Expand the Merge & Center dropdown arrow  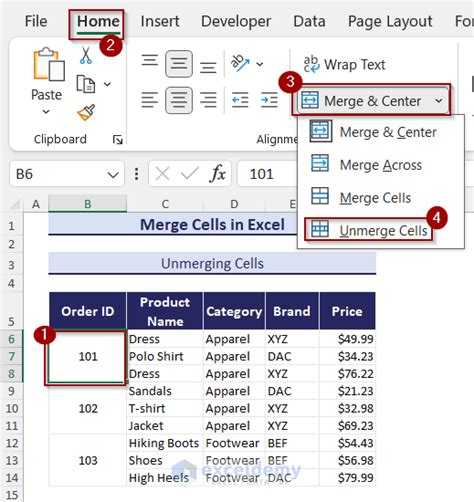[x=439, y=101]
